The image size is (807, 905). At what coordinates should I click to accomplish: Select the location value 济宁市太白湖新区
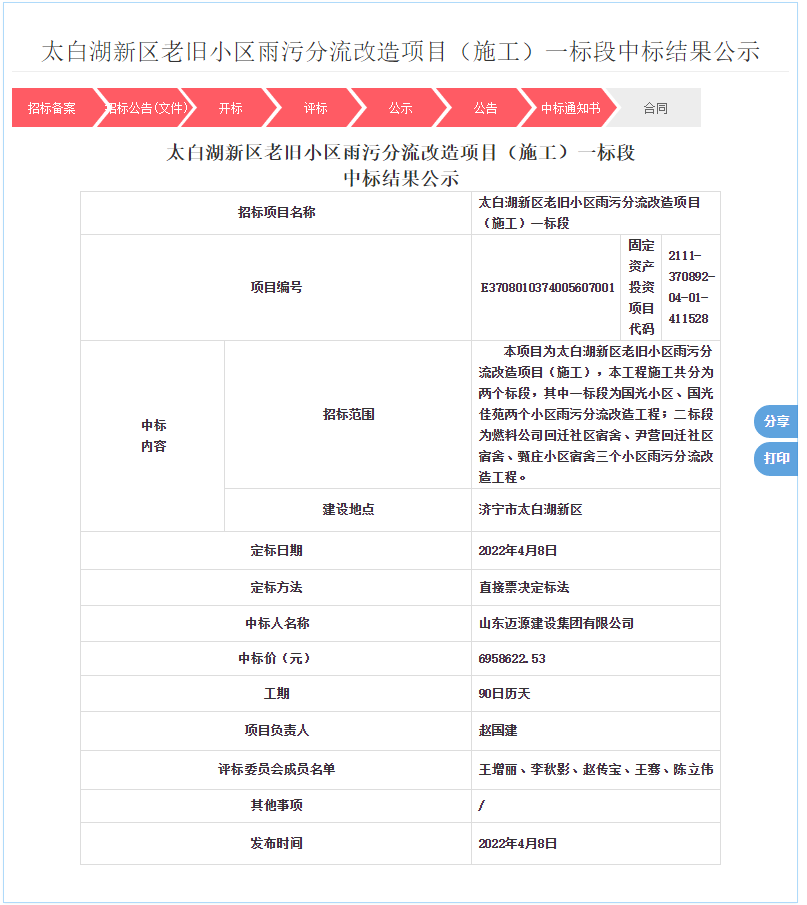[530, 510]
